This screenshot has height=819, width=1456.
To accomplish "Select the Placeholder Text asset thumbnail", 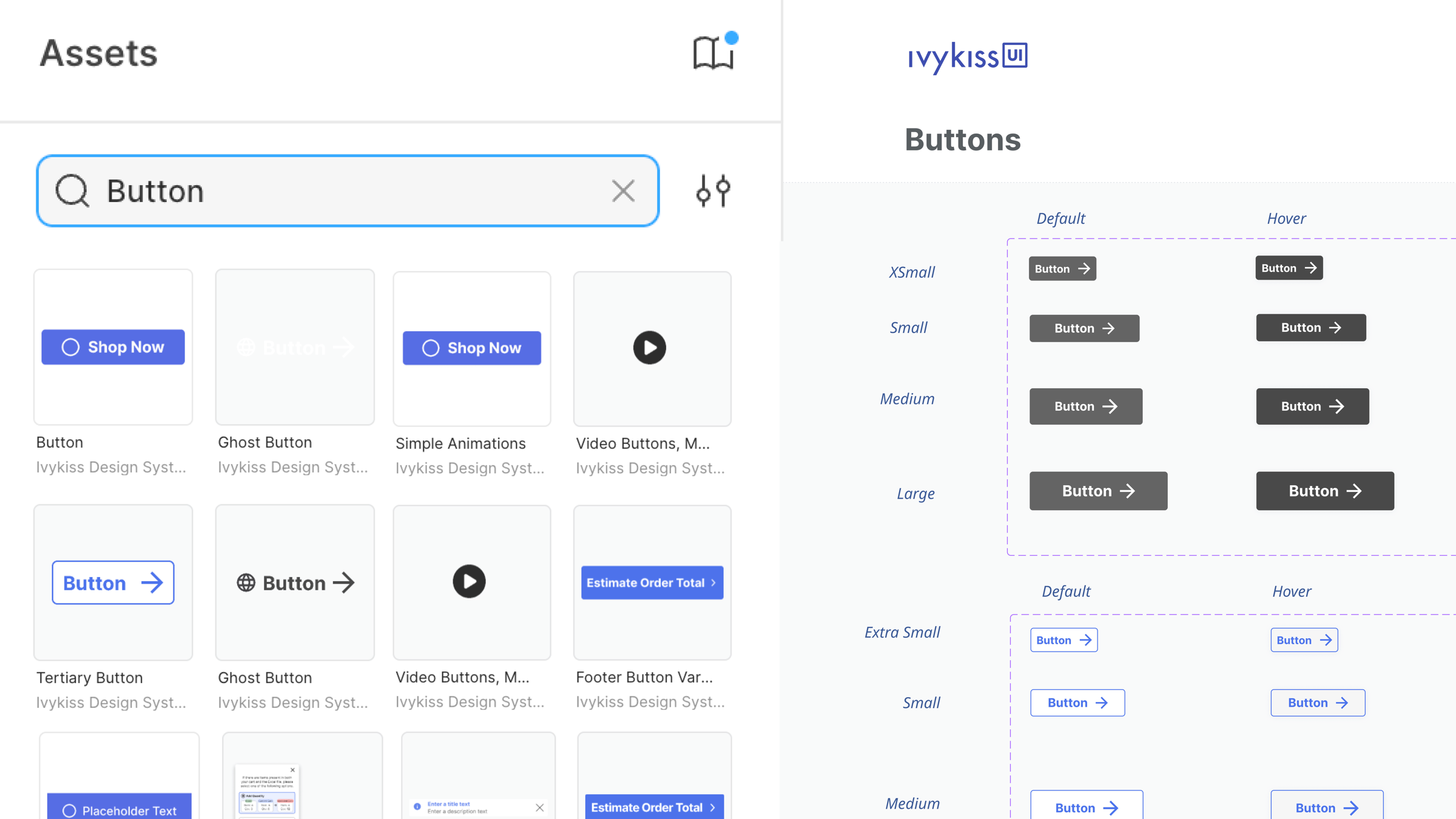I will coord(120,776).
